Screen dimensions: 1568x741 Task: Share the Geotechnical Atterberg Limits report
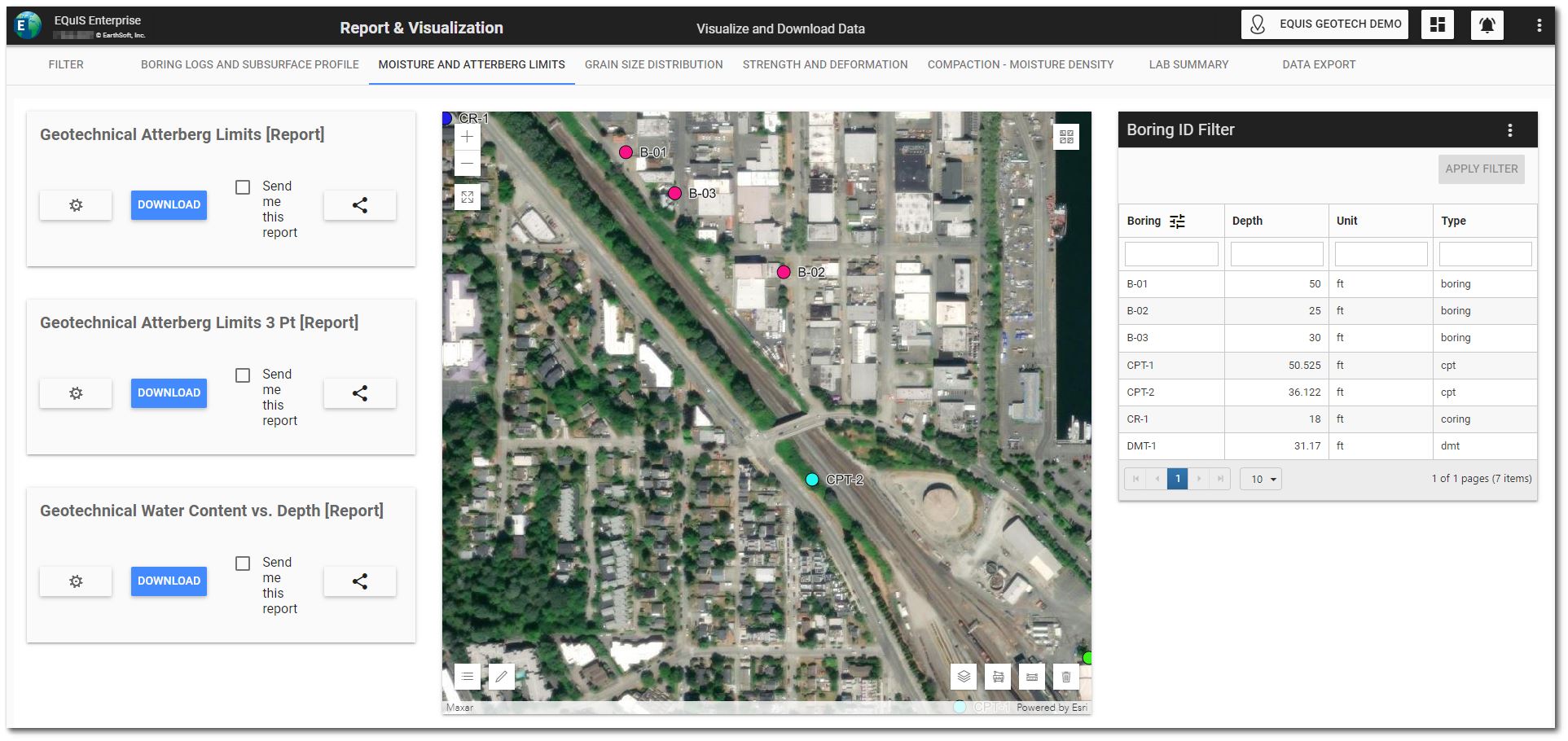coord(359,205)
